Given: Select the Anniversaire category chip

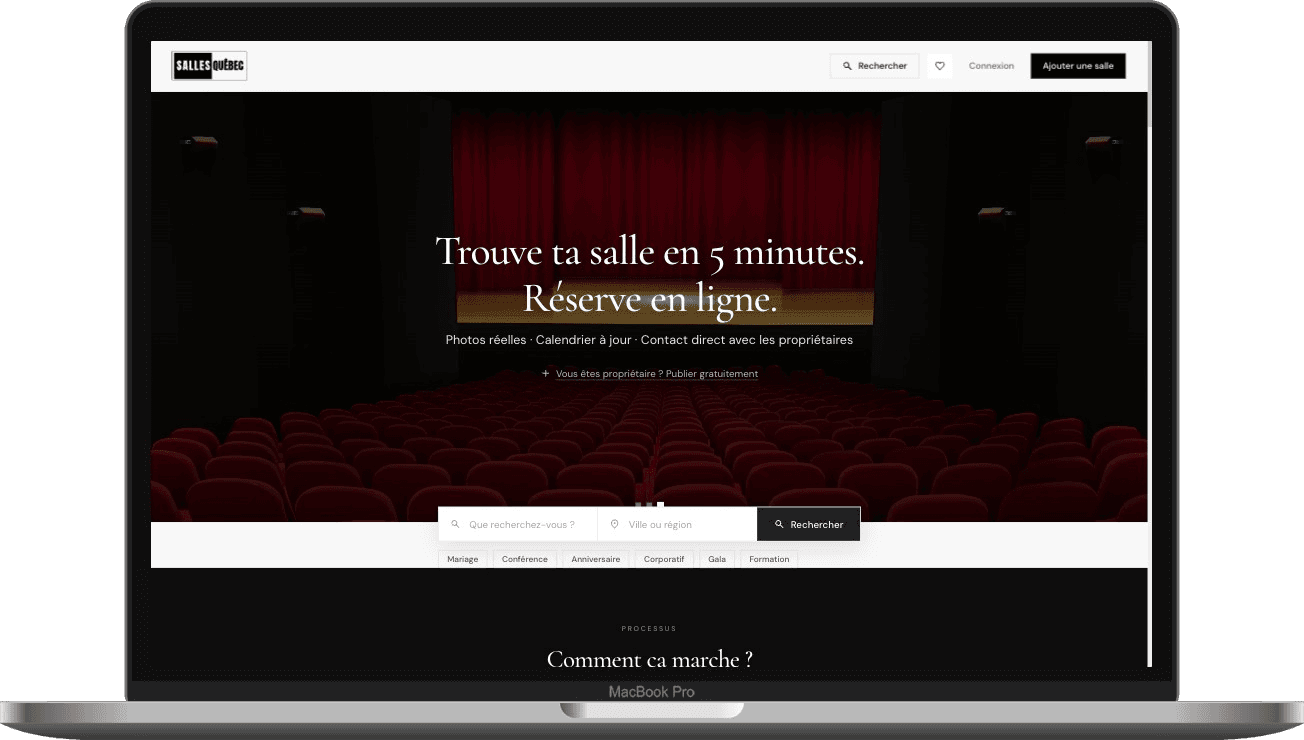Looking at the screenshot, I should point(596,559).
